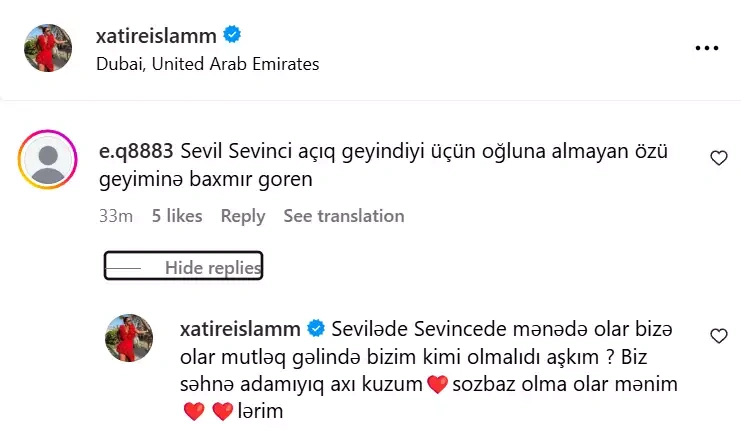Screen dimensions: 741x431
Task: Open the three-dot more options menu
Action: (706, 47)
